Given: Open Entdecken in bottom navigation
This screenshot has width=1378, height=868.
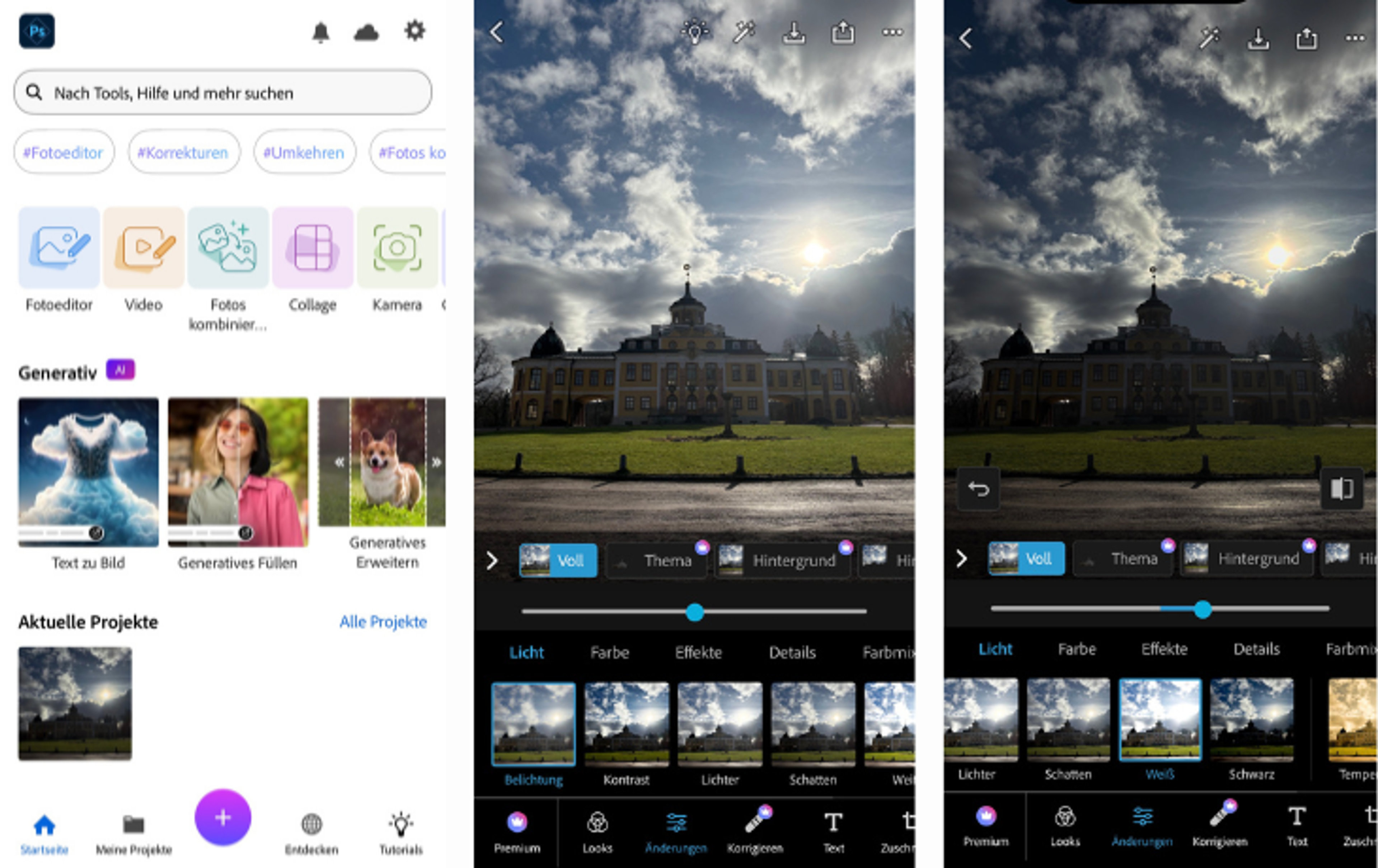Looking at the screenshot, I should pyautogui.click(x=312, y=834).
